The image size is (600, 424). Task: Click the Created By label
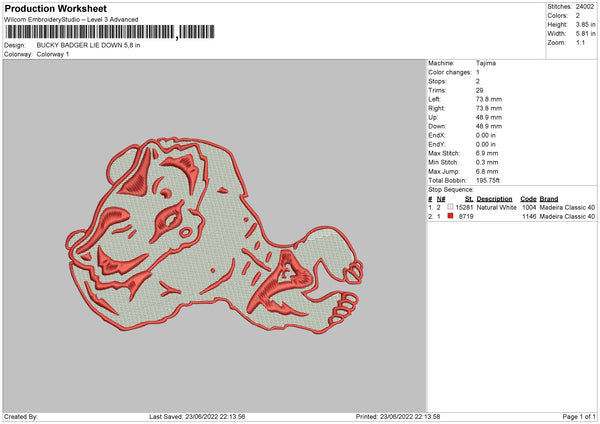click(21, 417)
